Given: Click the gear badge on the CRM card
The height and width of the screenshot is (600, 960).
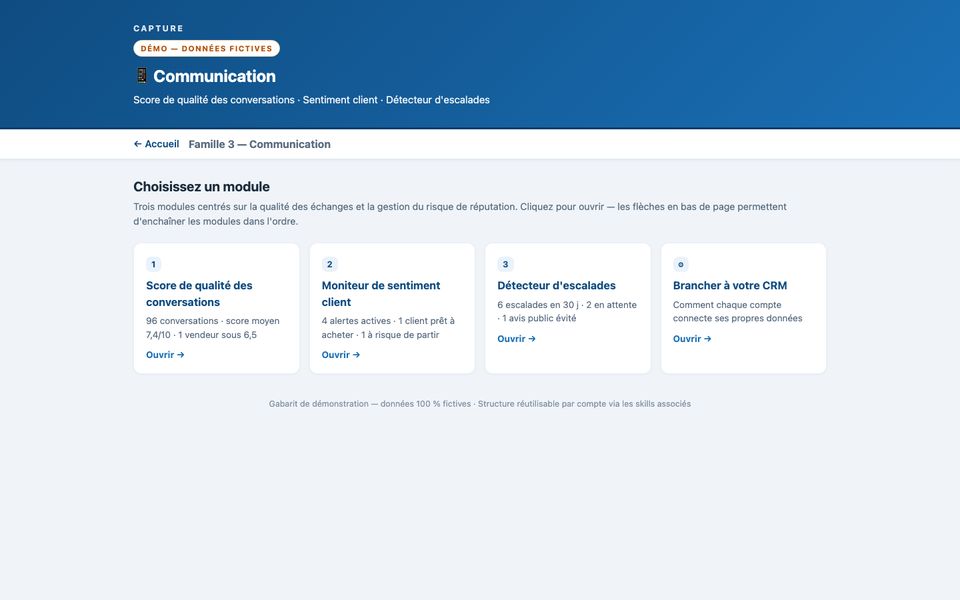Looking at the screenshot, I should 681,264.
